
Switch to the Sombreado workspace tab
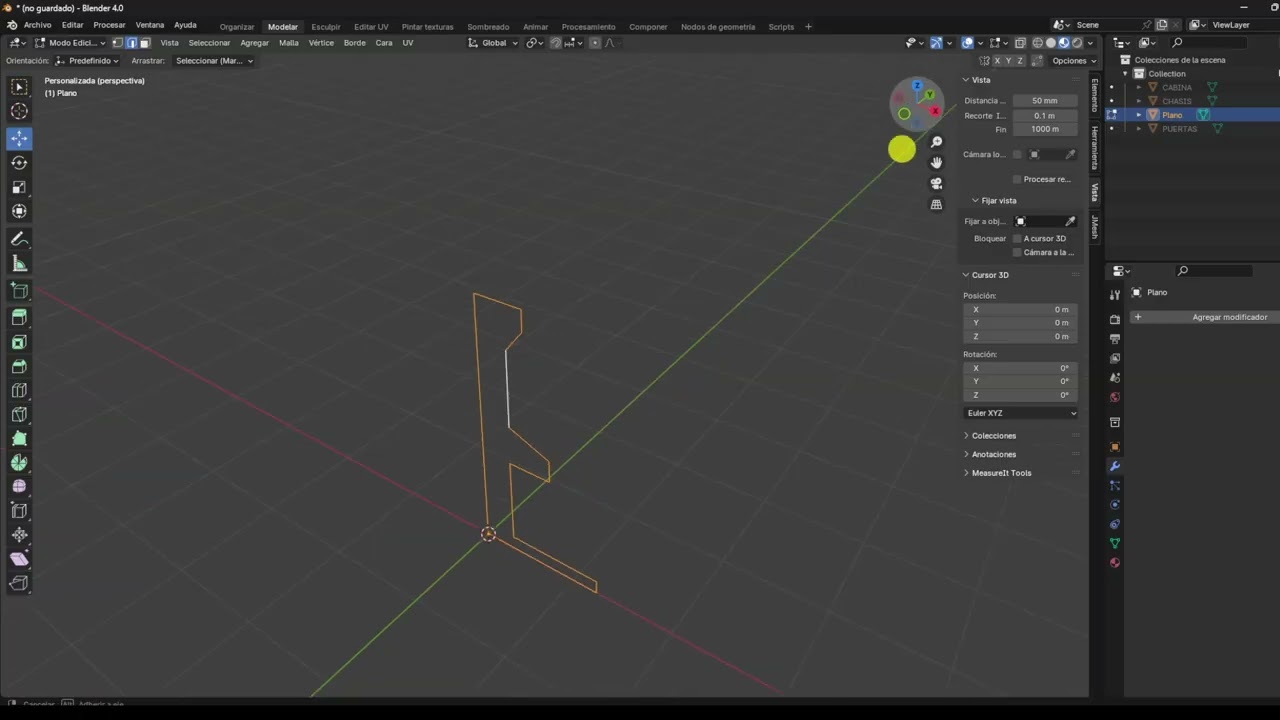click(488, 27)
